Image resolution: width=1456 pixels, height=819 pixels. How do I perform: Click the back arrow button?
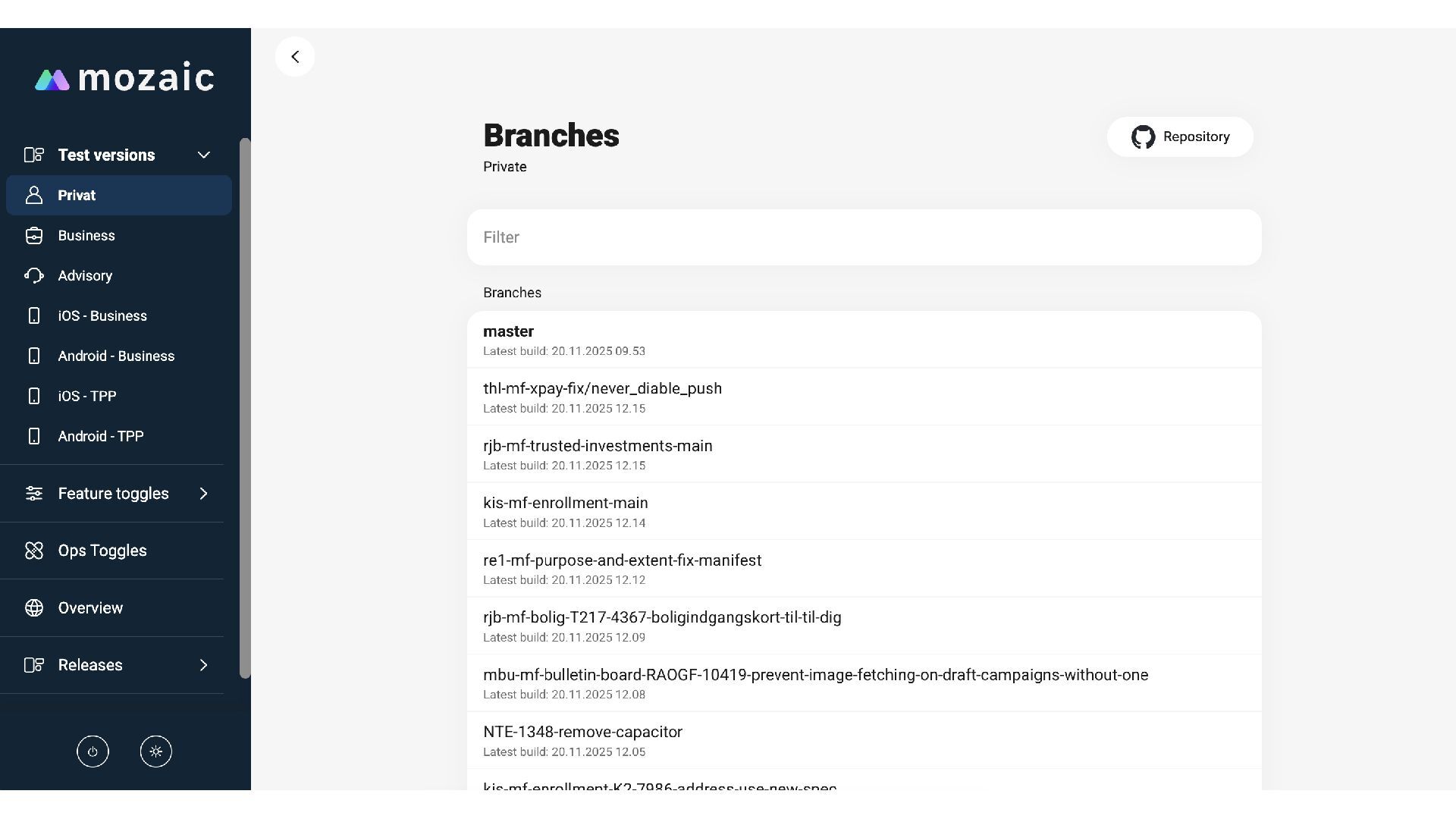(x=295, y=57)
